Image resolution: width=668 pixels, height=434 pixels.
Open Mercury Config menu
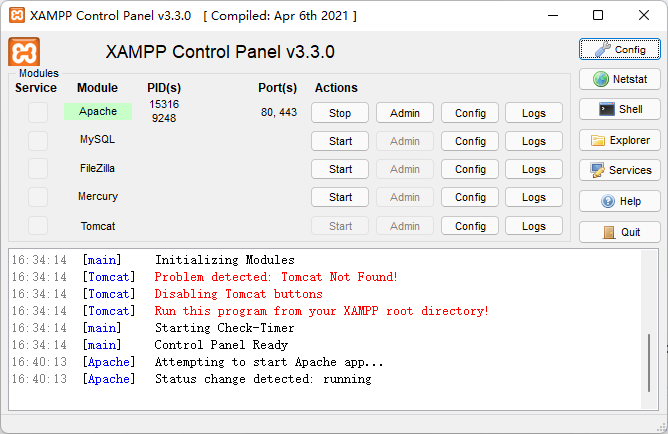click(470, 197)
